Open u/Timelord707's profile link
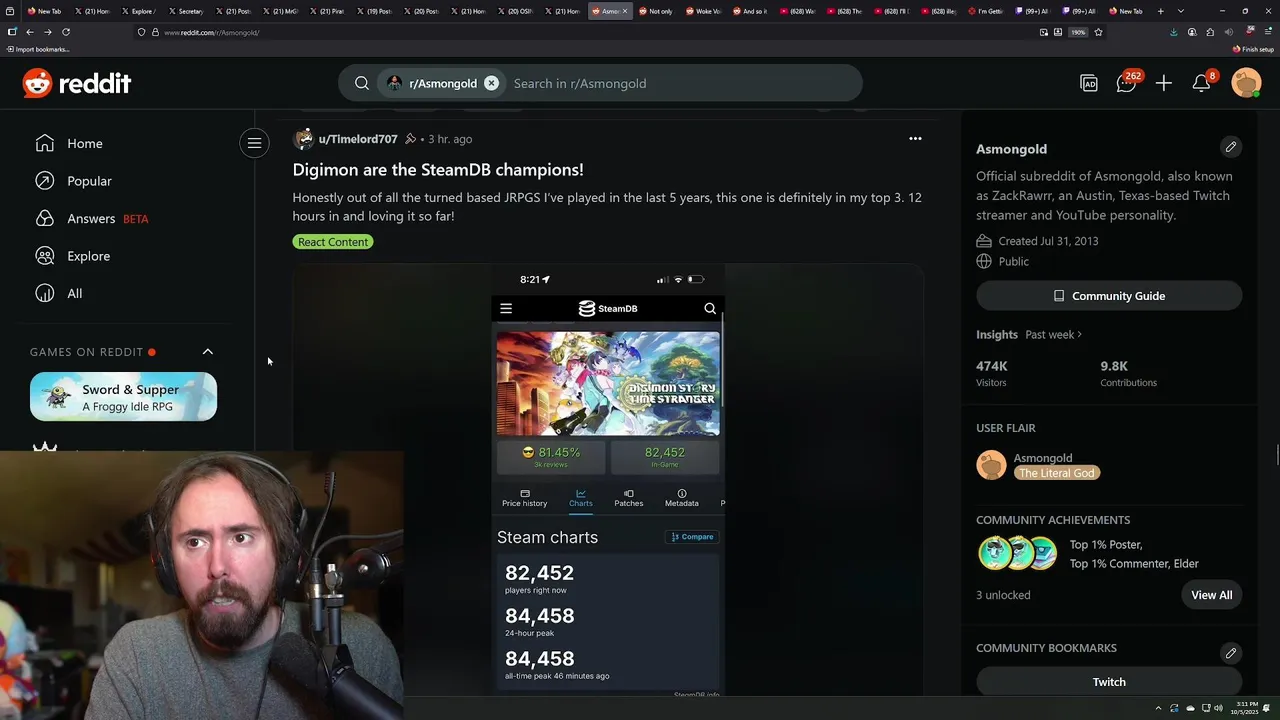The width and height of the screenshot is (1280, 720). [357, 139]
